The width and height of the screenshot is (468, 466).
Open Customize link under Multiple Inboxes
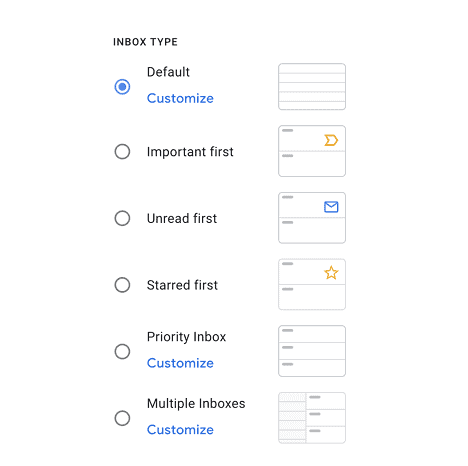click(x=180, y=430)
